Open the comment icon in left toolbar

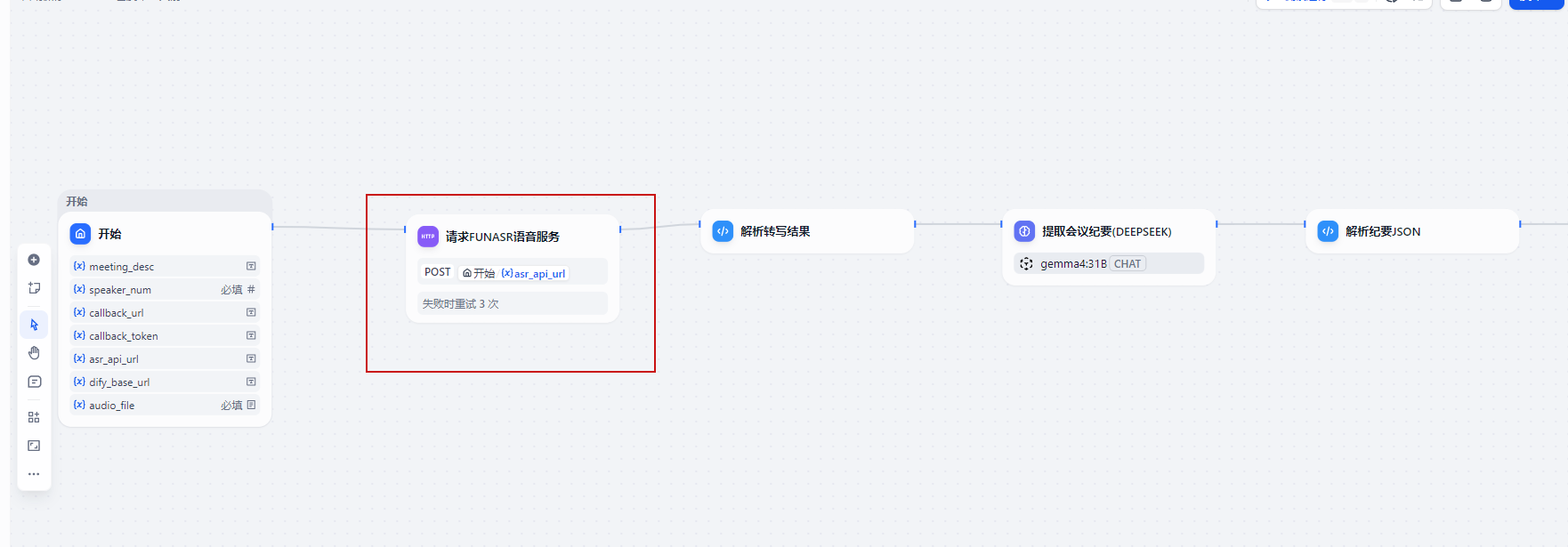click(x=34, y=382)
